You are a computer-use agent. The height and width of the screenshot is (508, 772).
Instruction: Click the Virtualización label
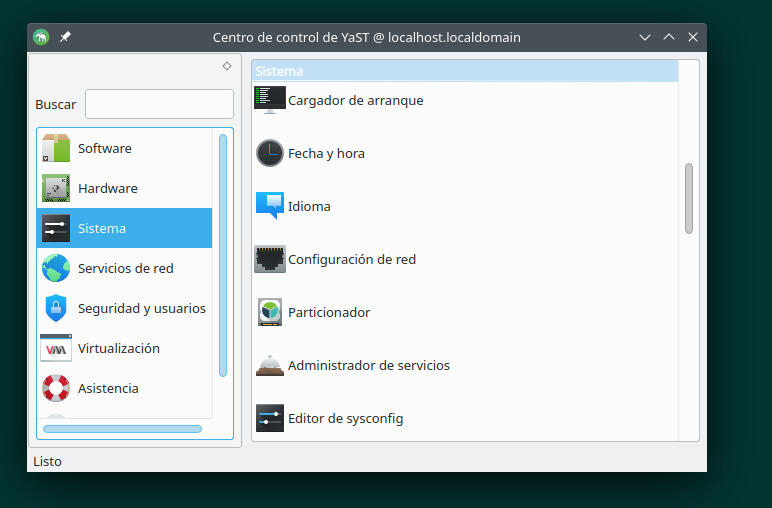point(119,348)
